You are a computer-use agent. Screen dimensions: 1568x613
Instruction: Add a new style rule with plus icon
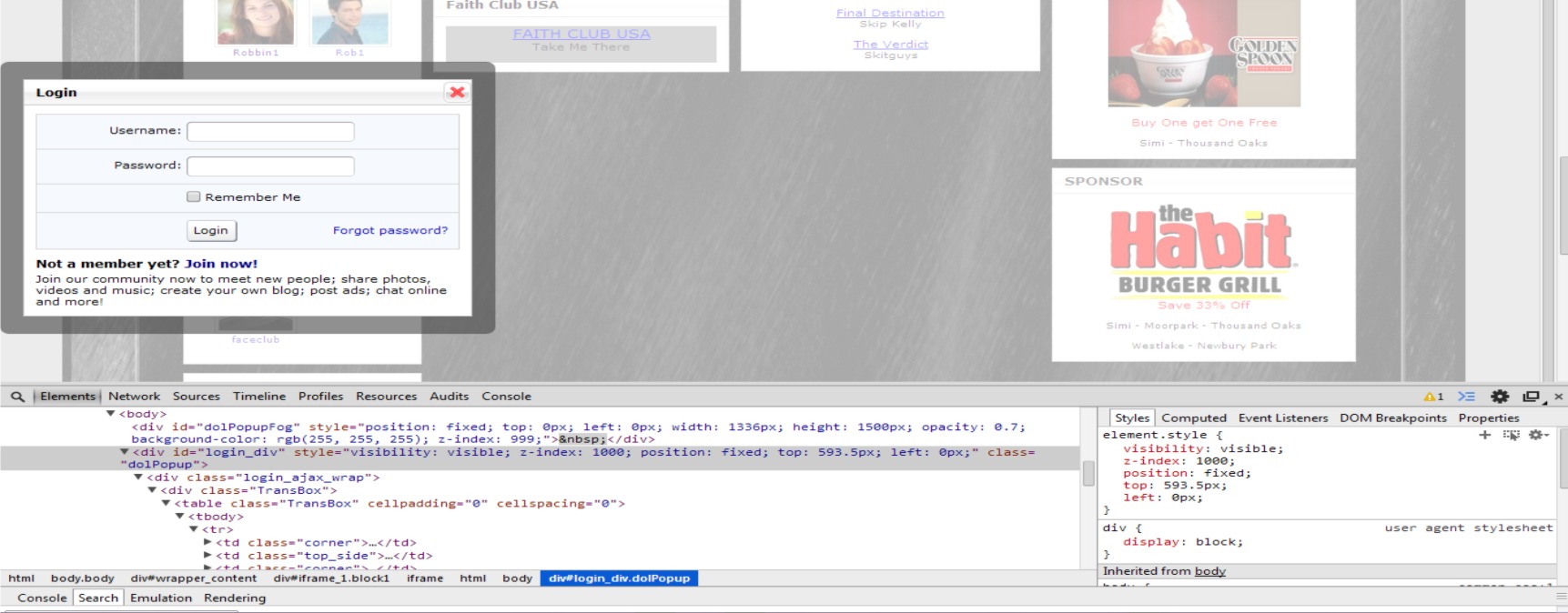1484,435
